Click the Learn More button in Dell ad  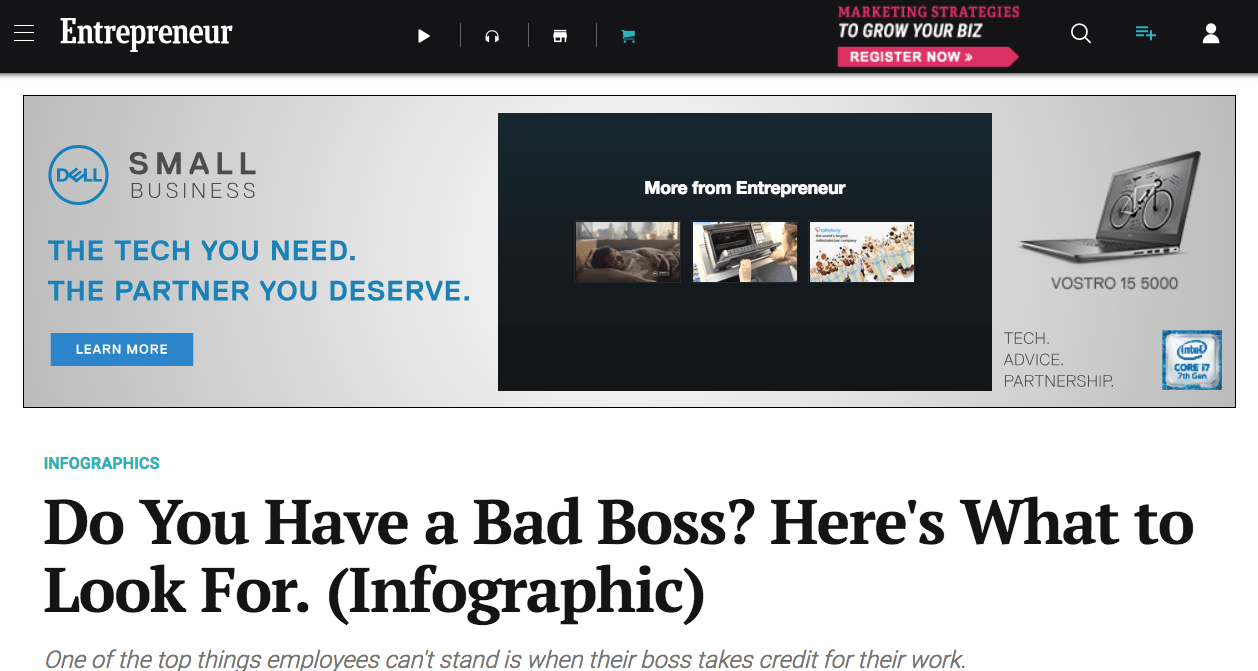[x=122, y=349]
